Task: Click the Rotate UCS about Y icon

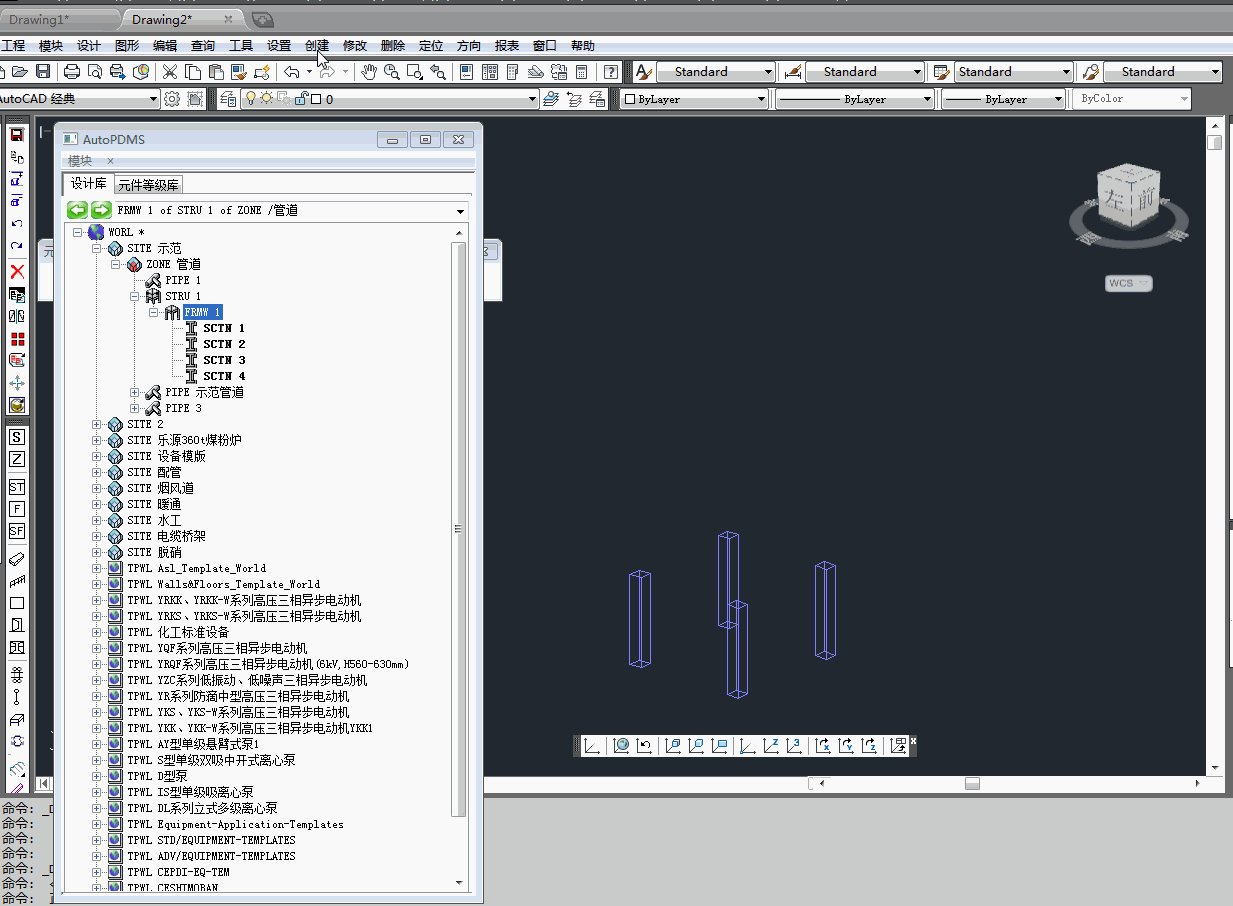Action: tap(846, 745)
